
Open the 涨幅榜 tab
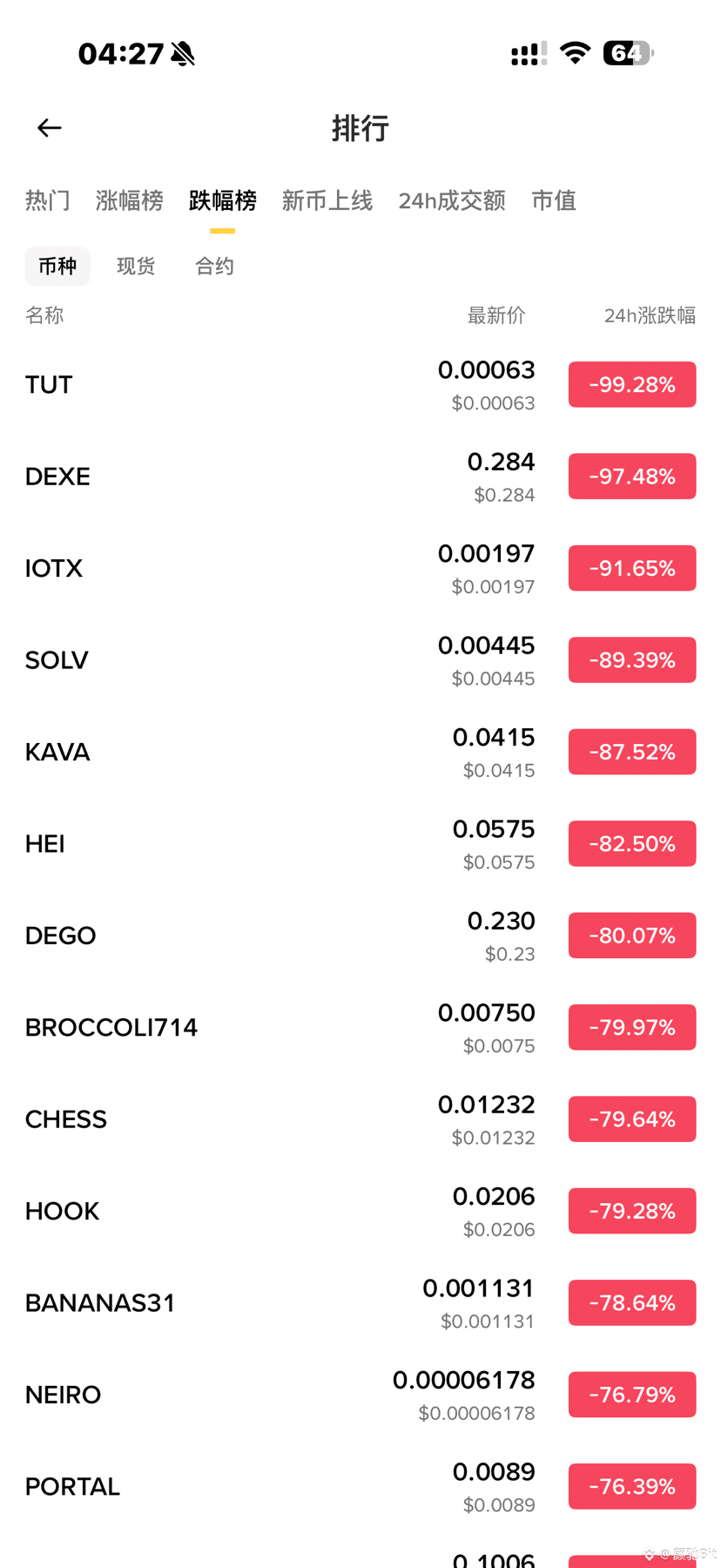(x=130, y=201)
